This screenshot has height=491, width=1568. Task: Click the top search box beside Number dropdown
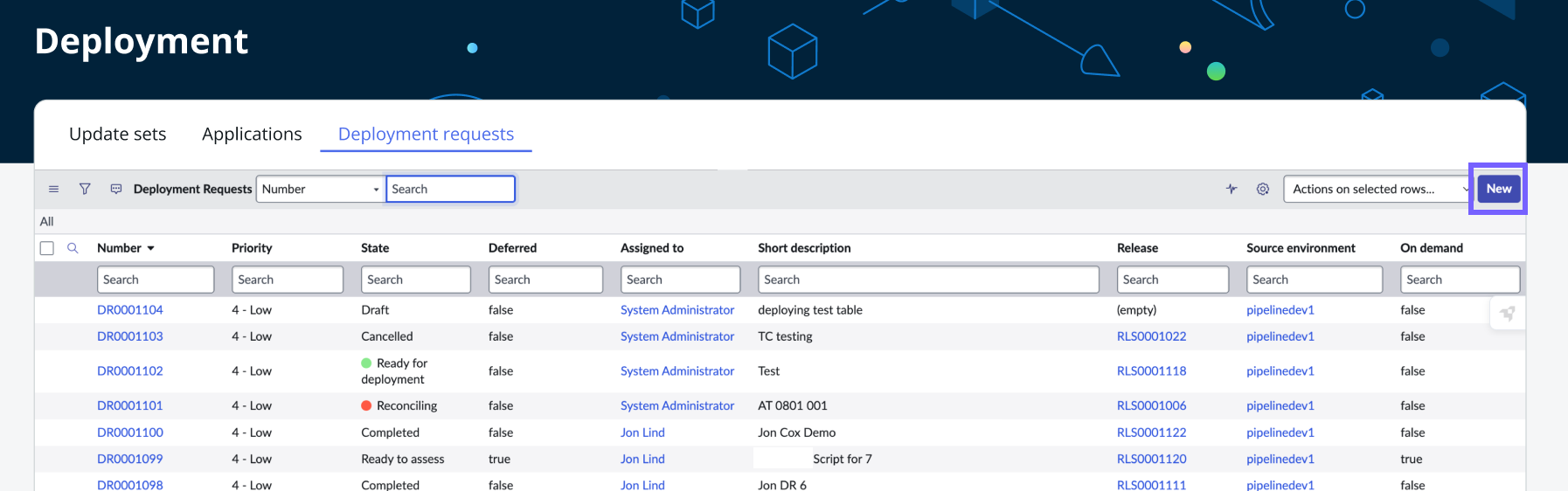[x=450, y=189]
